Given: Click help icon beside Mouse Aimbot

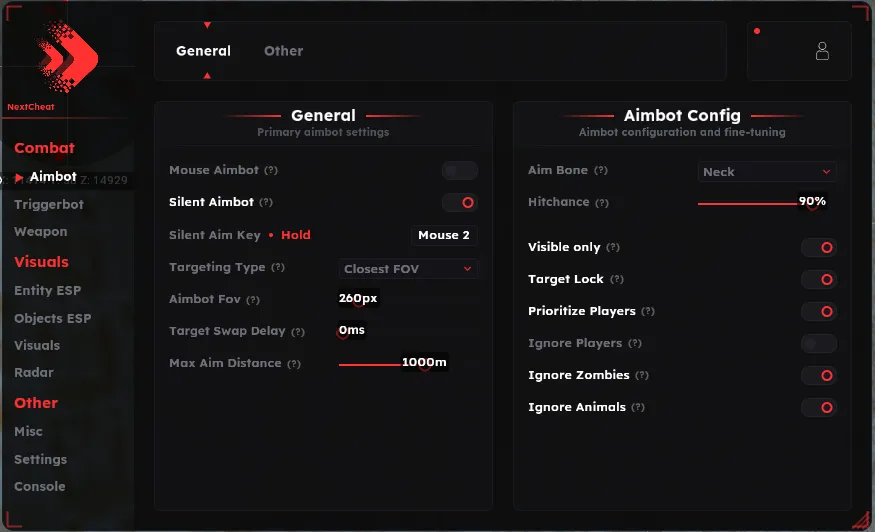Looking at the screenshot, I should (x=271, y=170).
